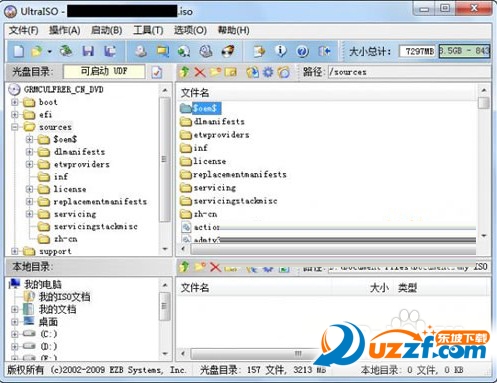Click the Save As icon
Viewport: 497px width, 383px height.
click(110, 51)
